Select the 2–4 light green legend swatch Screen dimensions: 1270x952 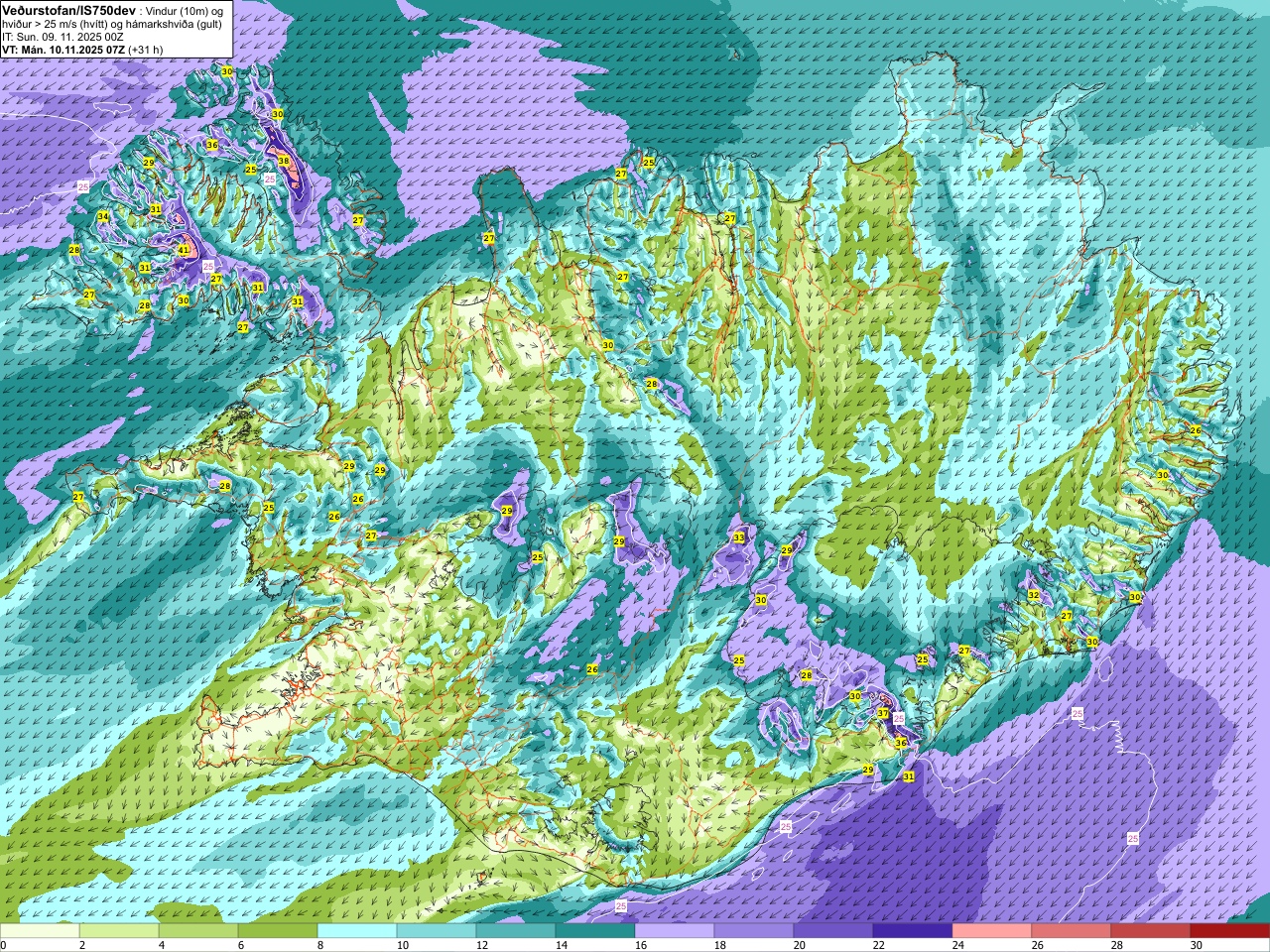(x=119, y=931)
